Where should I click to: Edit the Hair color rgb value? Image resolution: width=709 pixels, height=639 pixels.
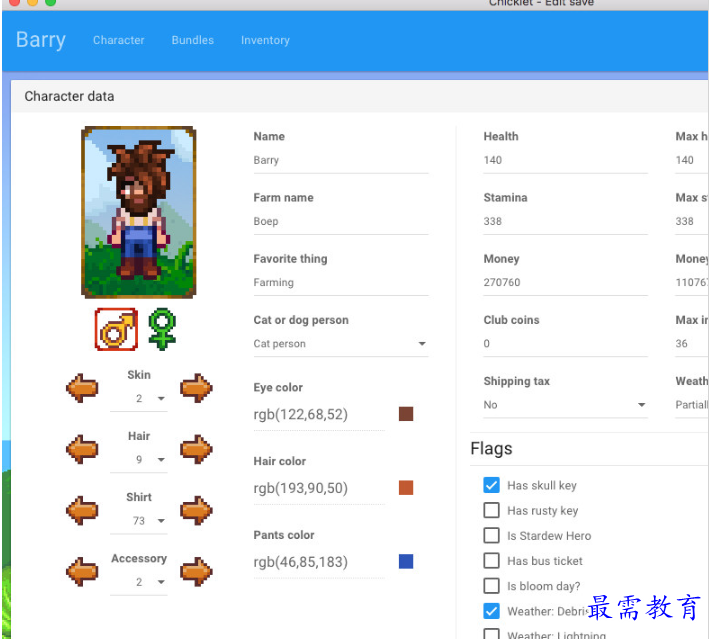pyautogui.click(x=319, y=488)
